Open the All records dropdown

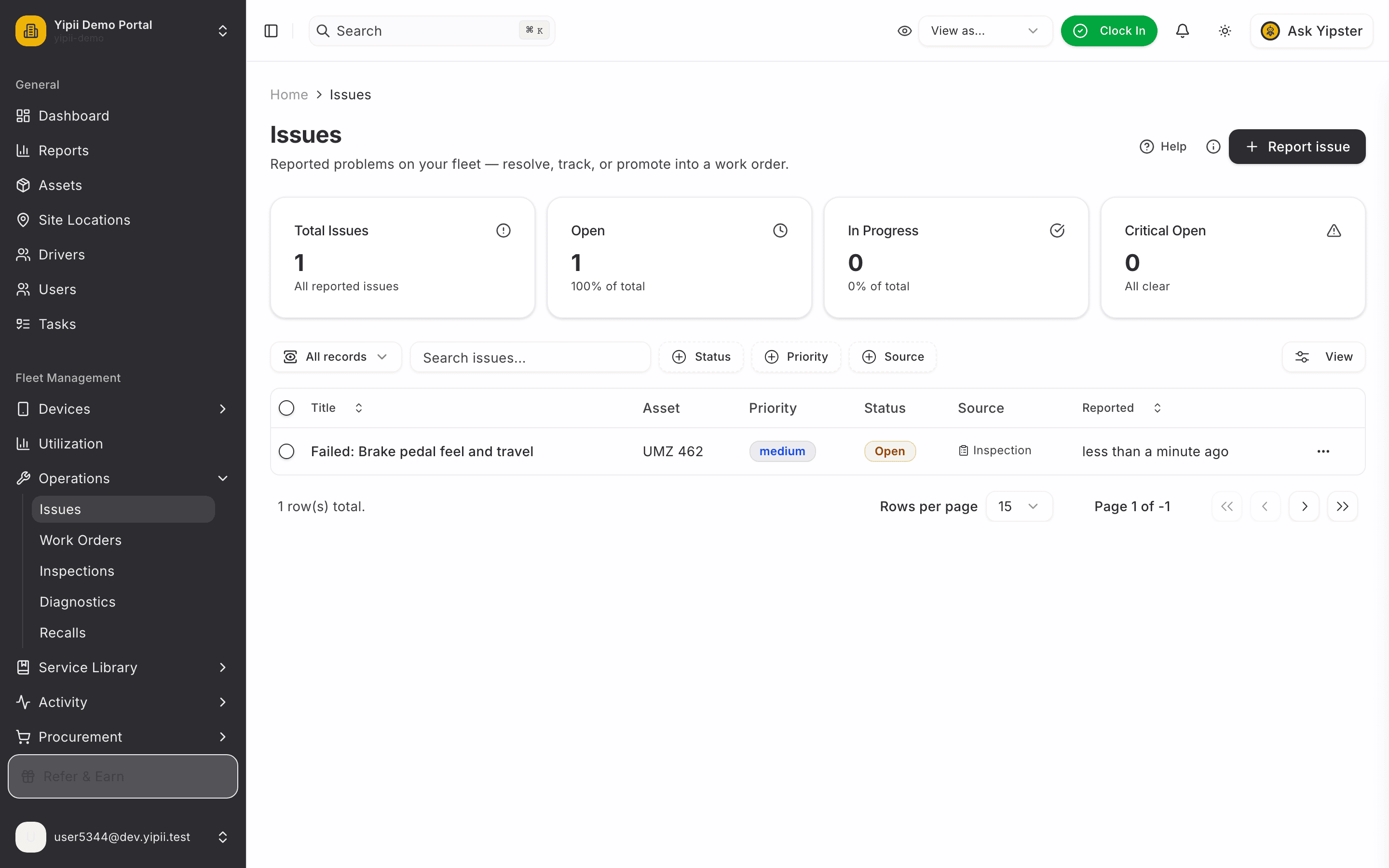tap(336, 357)
